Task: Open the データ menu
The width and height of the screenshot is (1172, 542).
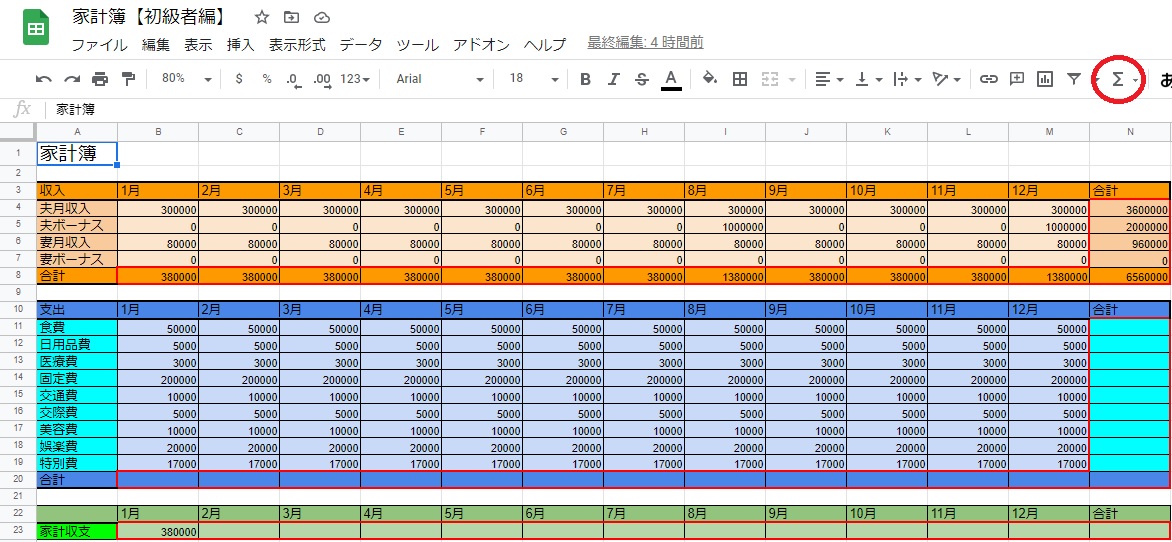Action: (360, 45)
